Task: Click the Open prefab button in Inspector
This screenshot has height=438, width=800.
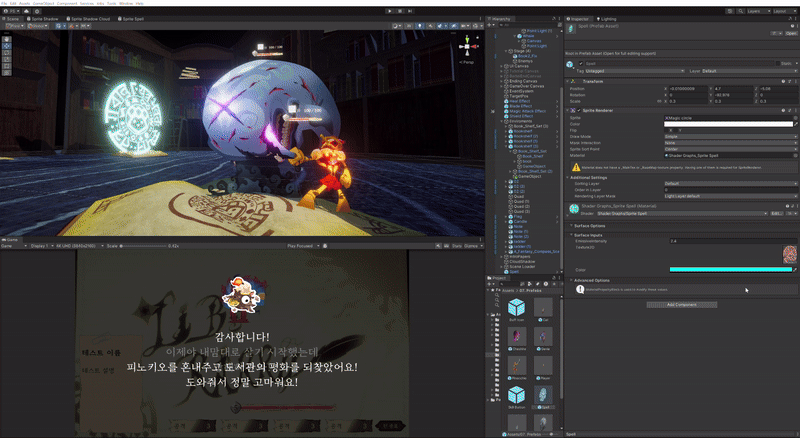Action: pyautogui.click(x=790, y=33)
